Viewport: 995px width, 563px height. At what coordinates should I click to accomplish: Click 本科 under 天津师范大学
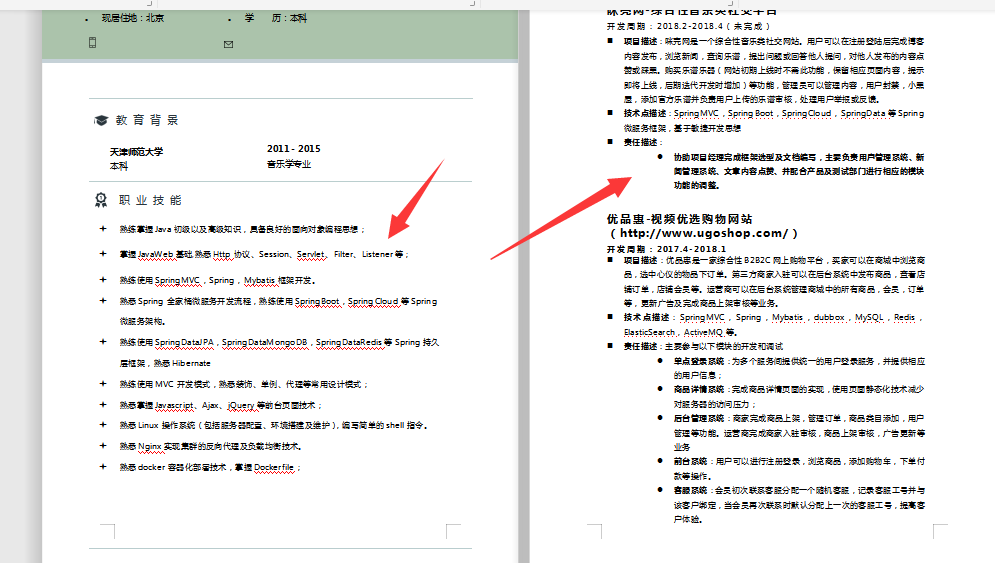[119, 166]
